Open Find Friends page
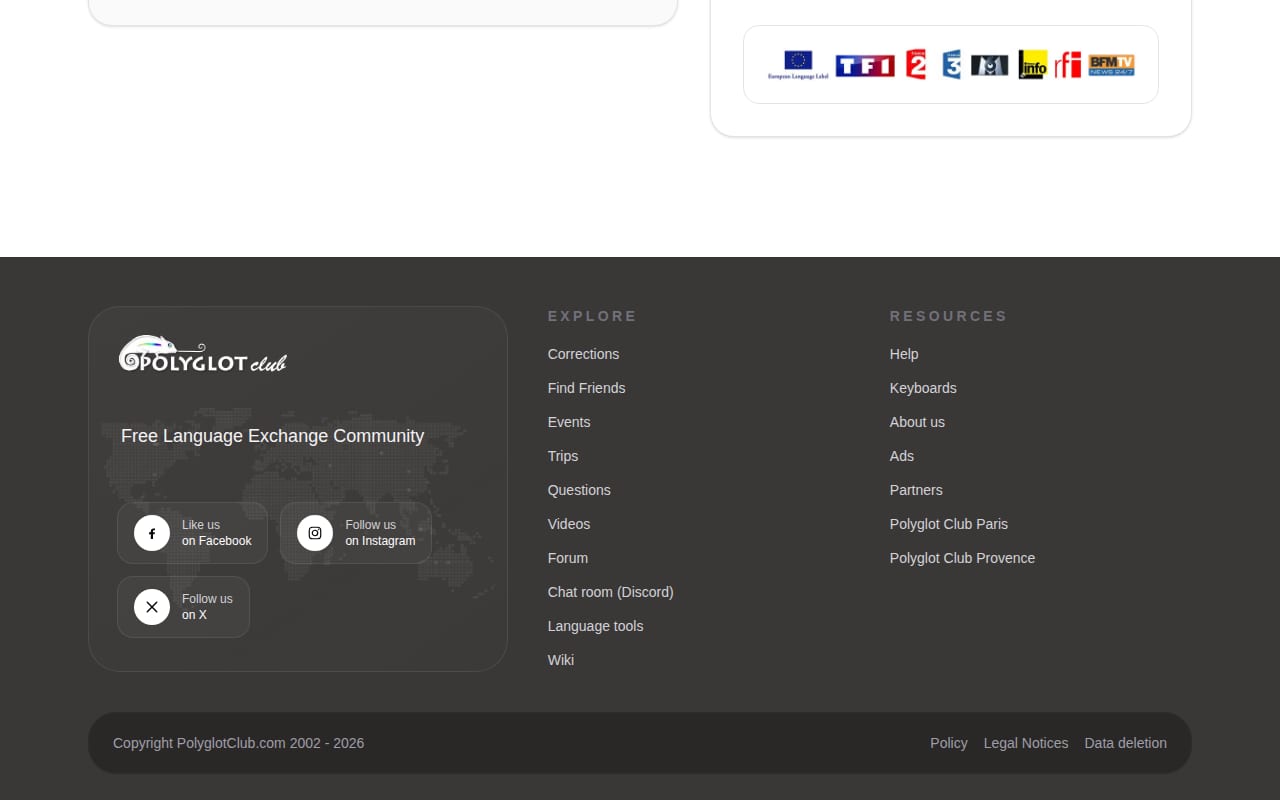Image resolution: width=1280 pixels, height=800 pixels. tap(586, 388)
